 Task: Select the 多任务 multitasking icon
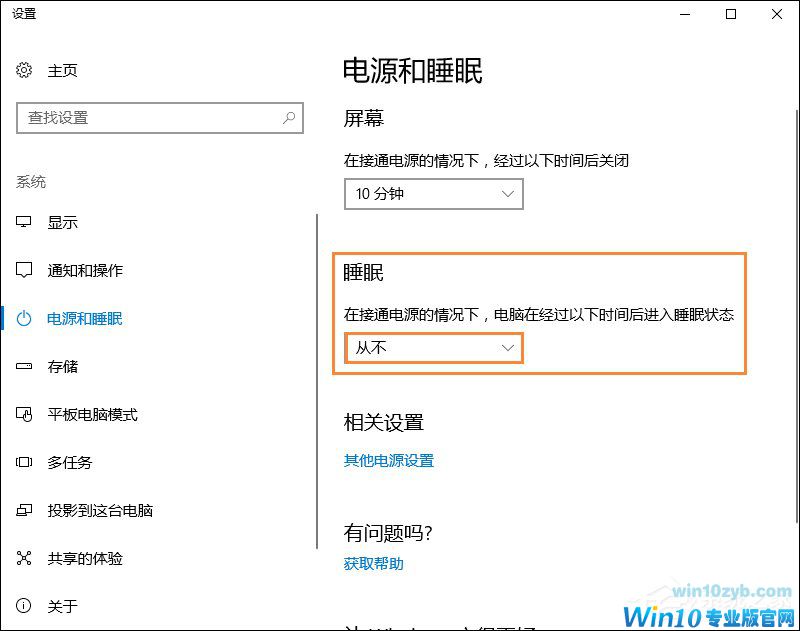[24, 462]
